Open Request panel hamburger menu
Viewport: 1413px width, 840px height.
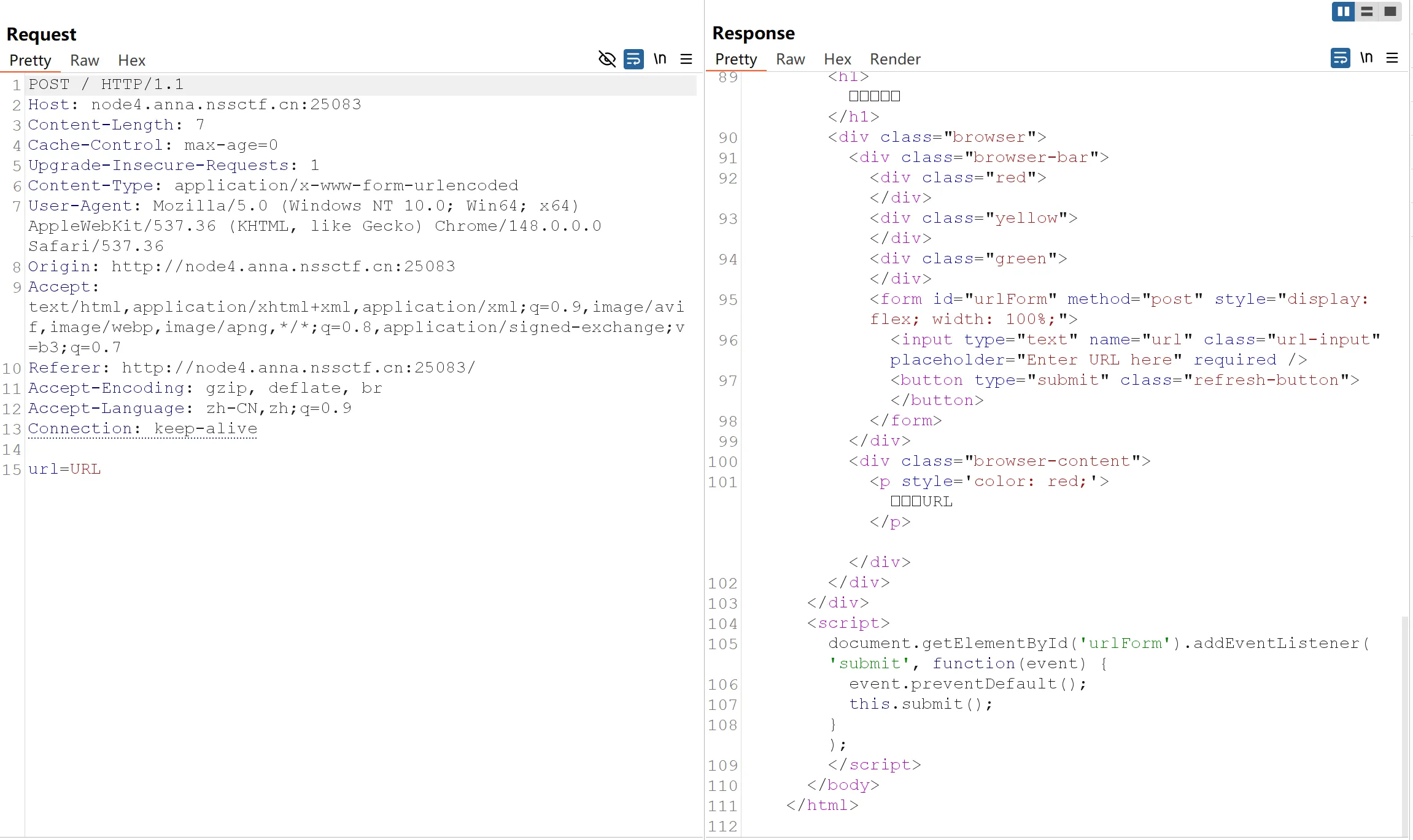pyautogui.click(x=686, y=59)
